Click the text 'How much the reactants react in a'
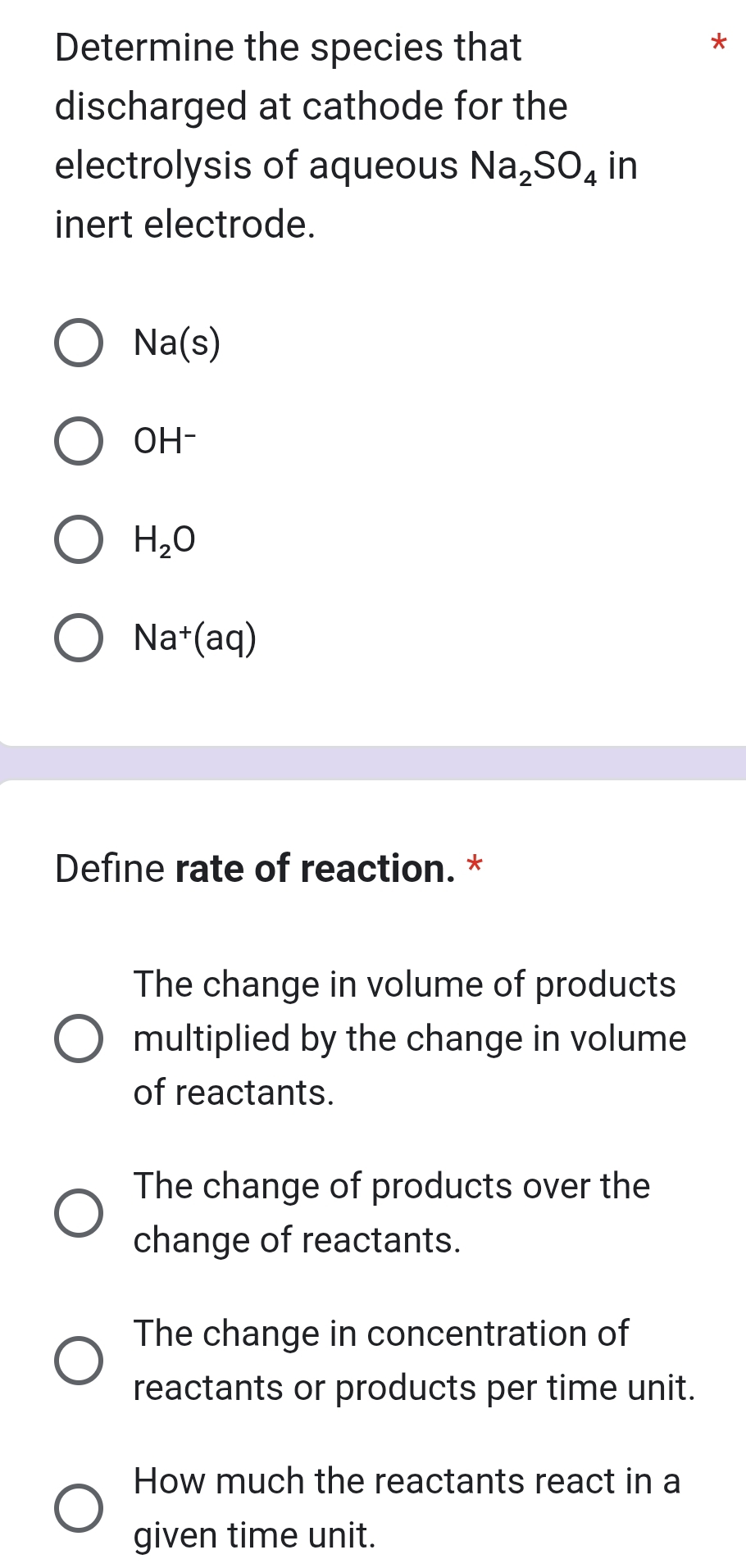The width and height of the screenshot is (746, 1568). [407, 1481]
